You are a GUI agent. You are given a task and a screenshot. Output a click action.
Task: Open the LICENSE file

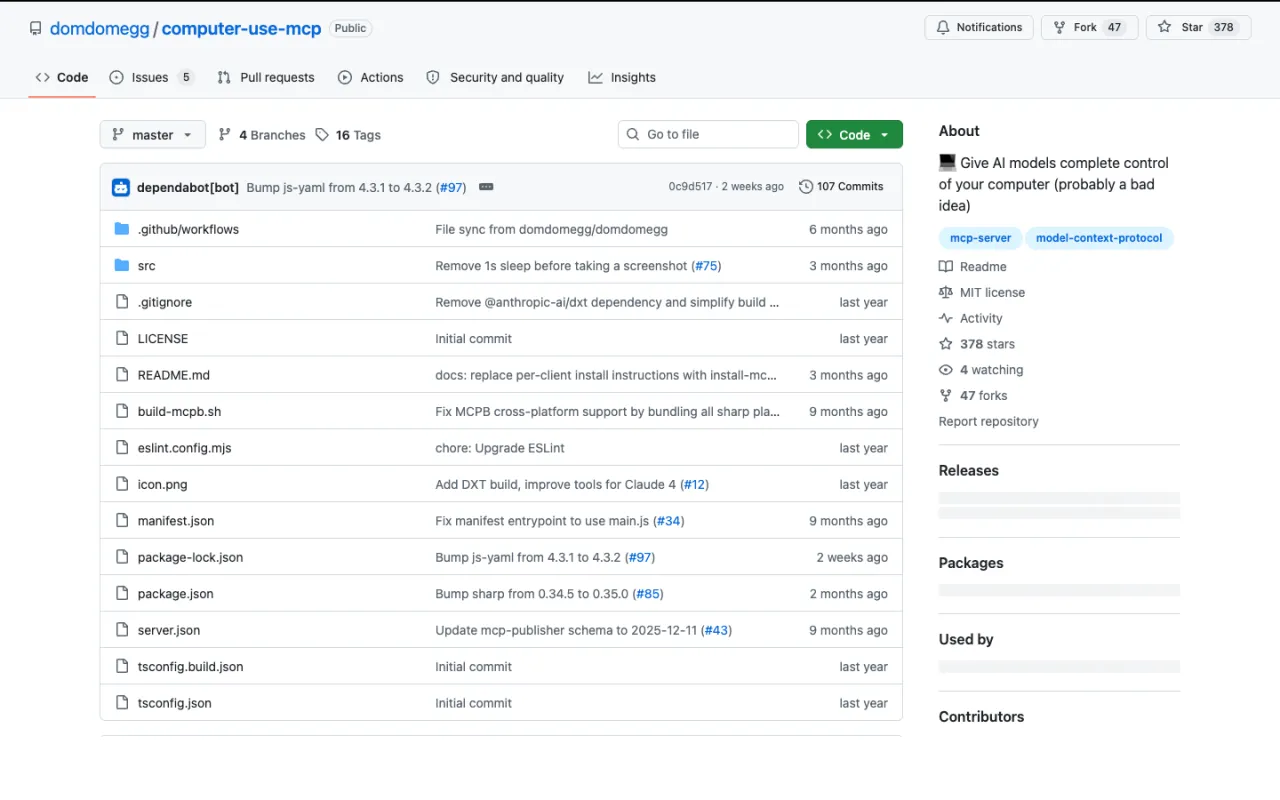[x=163, y=339]
